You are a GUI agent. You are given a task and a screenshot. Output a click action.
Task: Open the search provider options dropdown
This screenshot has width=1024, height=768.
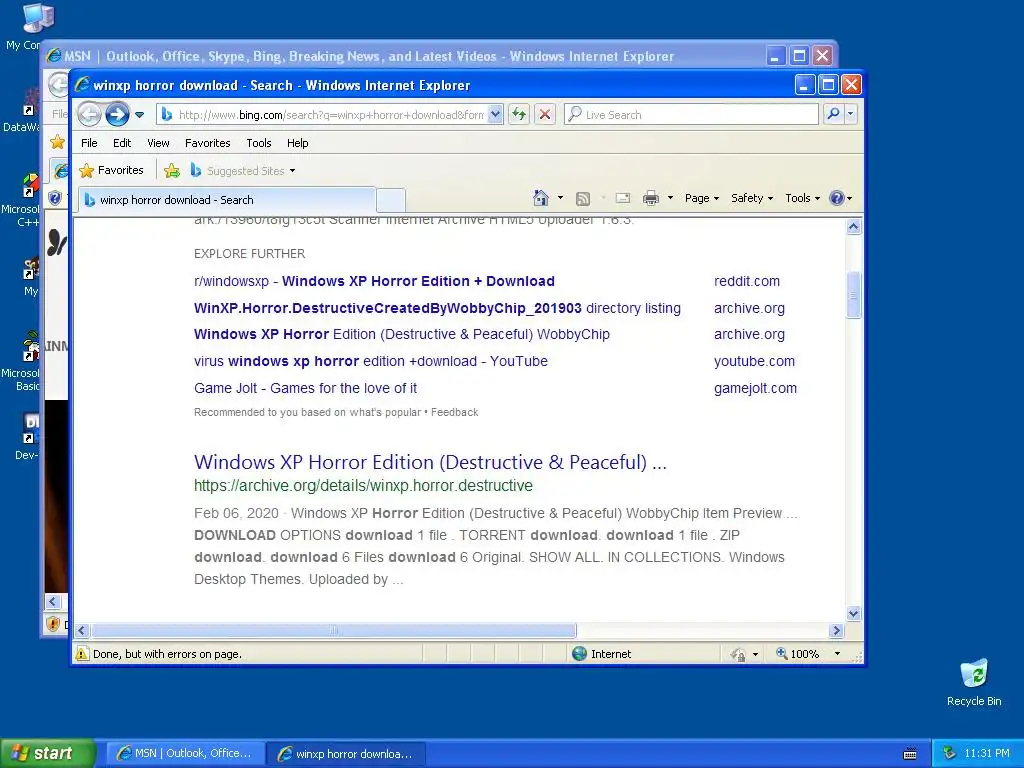click(x=850, y=114)
